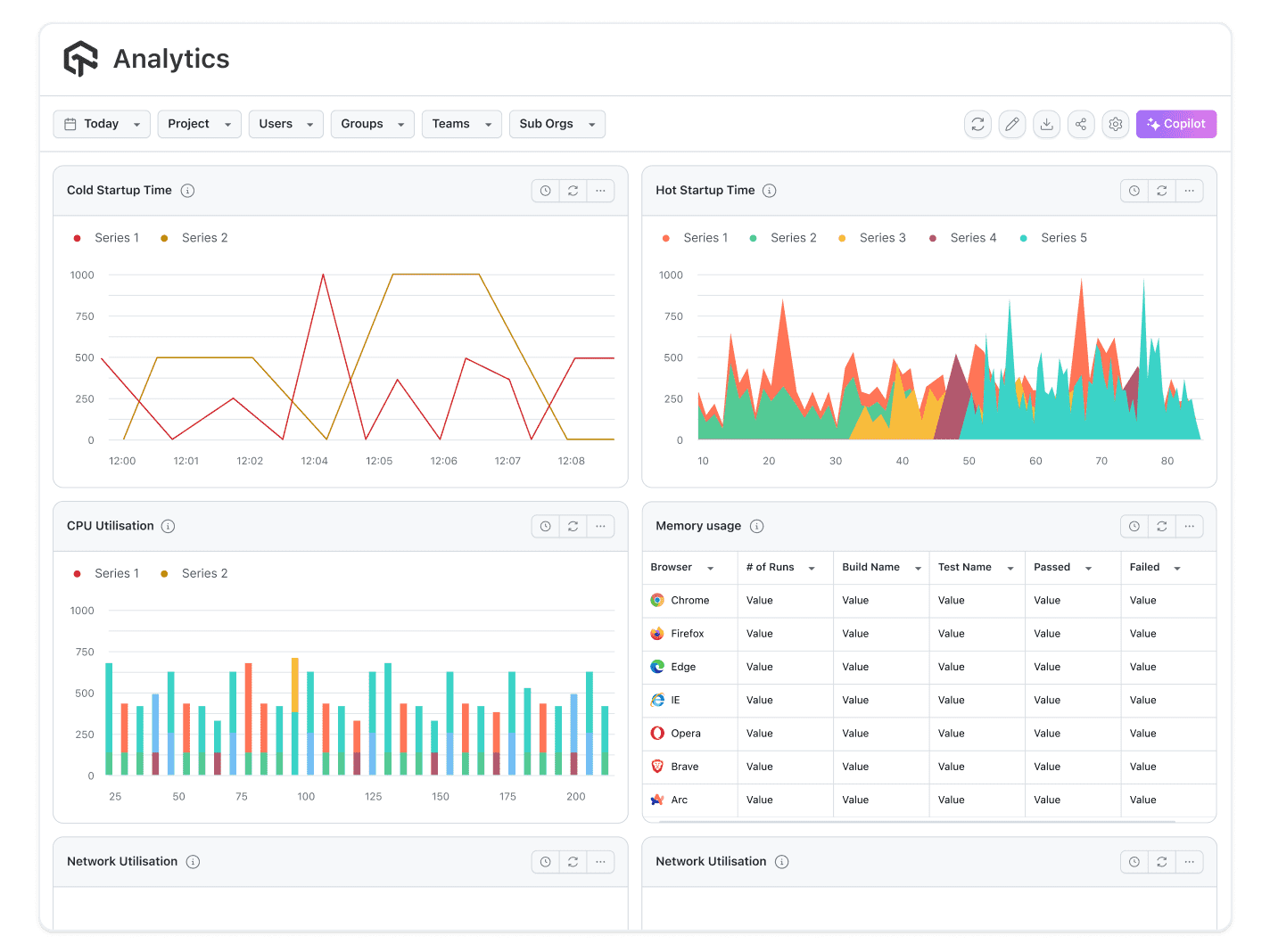1270x952 pixels.
Task: Download the dashboard data
Action: [x=1046, y=124]
